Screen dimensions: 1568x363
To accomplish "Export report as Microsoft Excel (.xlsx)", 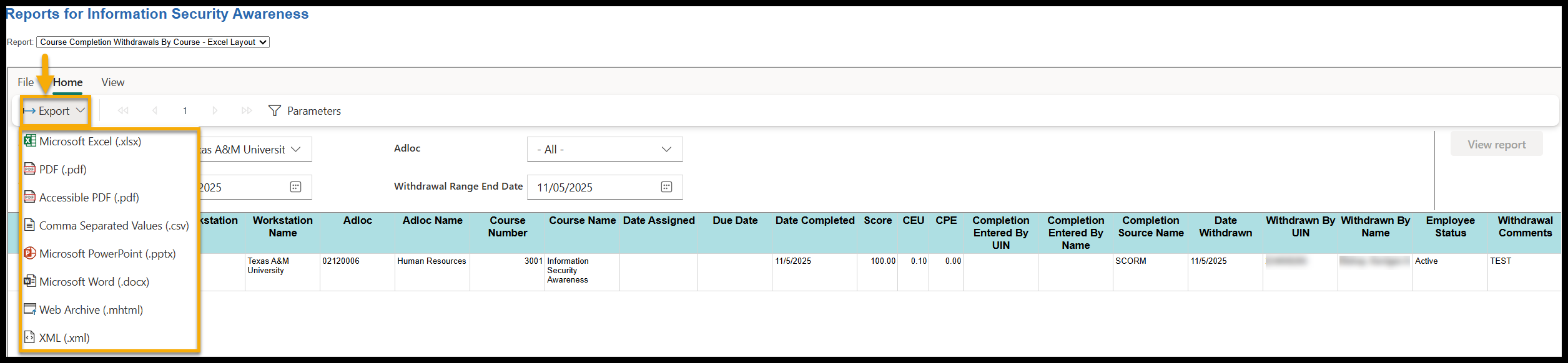I will (x=90, y=142).
